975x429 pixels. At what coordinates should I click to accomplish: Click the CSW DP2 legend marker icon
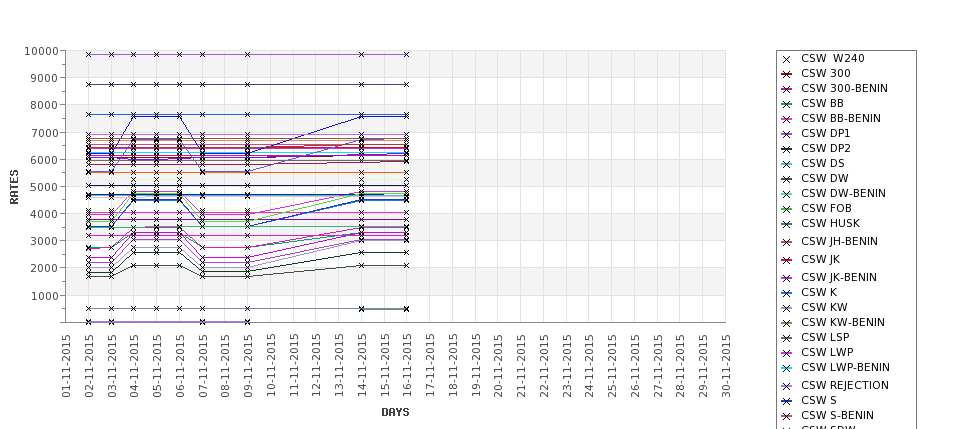(x=787, y=149)
